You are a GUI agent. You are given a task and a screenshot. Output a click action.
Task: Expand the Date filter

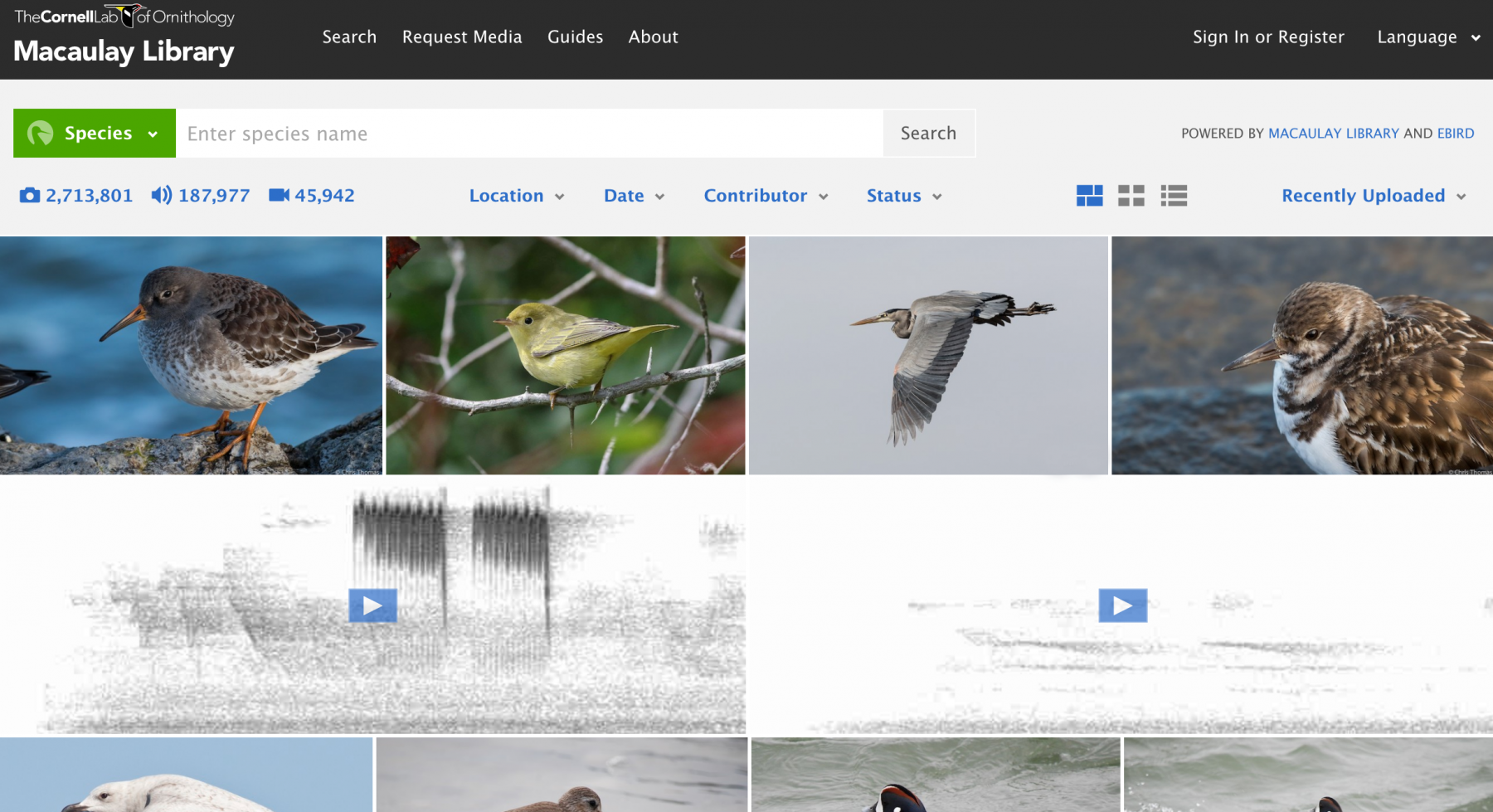pyautogui.click(x=635, y=196)
